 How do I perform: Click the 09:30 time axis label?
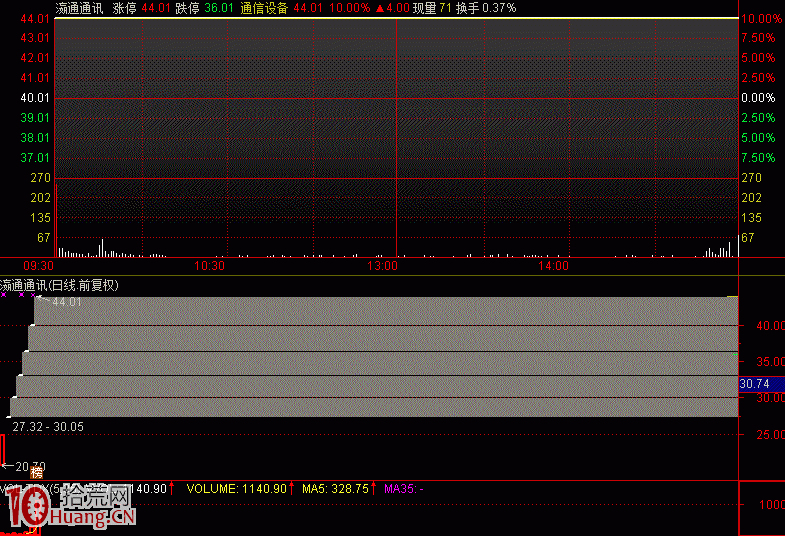39,266
